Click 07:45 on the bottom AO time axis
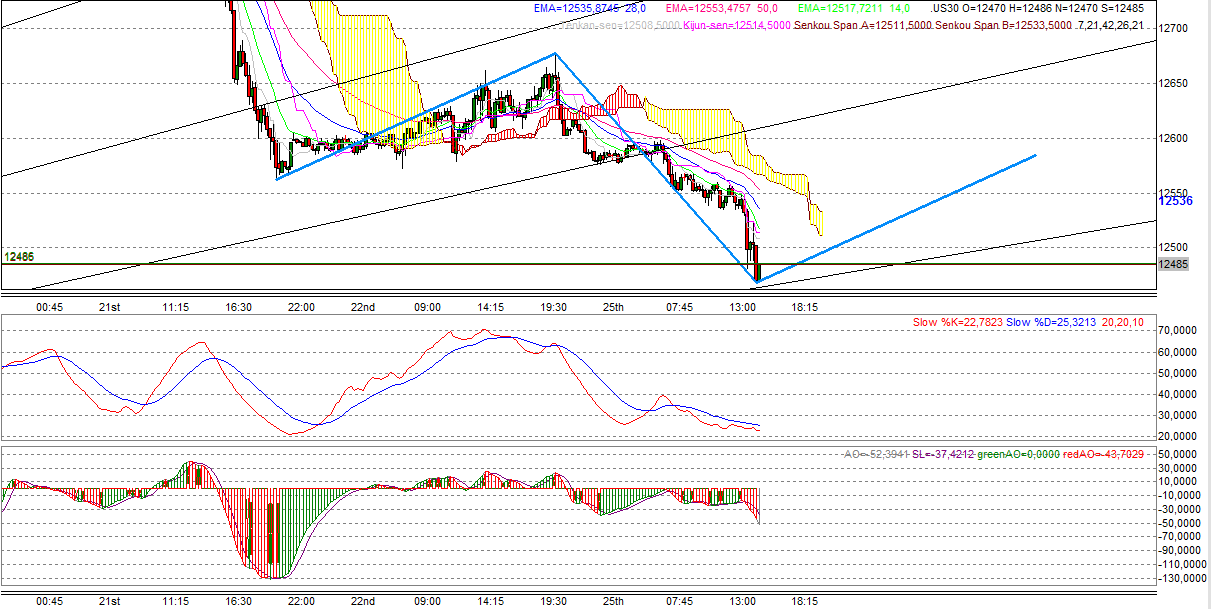 [679, 601]
